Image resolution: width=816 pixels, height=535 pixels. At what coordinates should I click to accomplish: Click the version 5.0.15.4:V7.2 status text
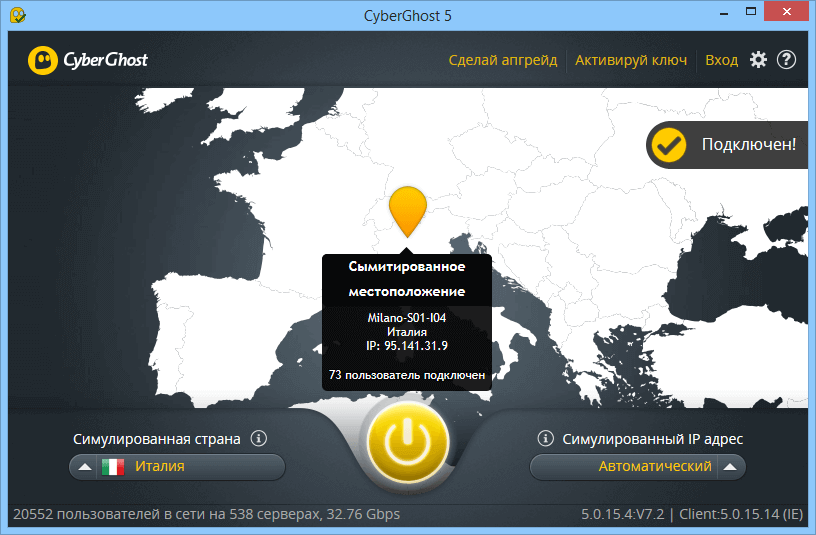[622, 514]
